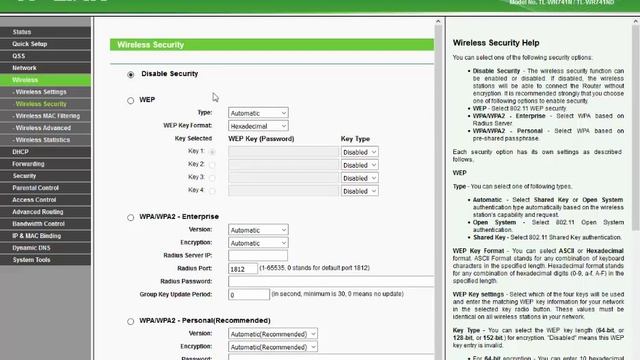Select the Key 3 radio button

212,178
